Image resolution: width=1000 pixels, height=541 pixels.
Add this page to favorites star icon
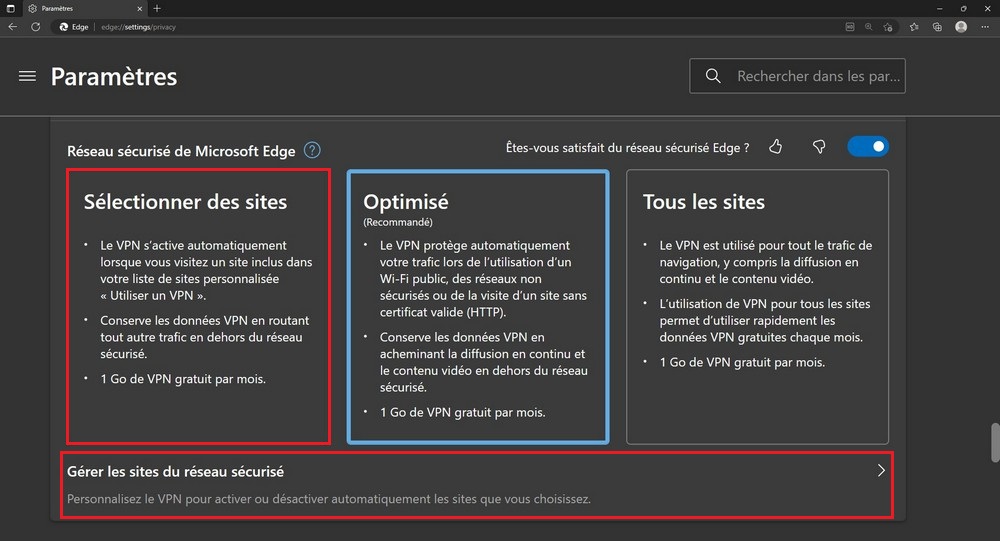point(888,27)
